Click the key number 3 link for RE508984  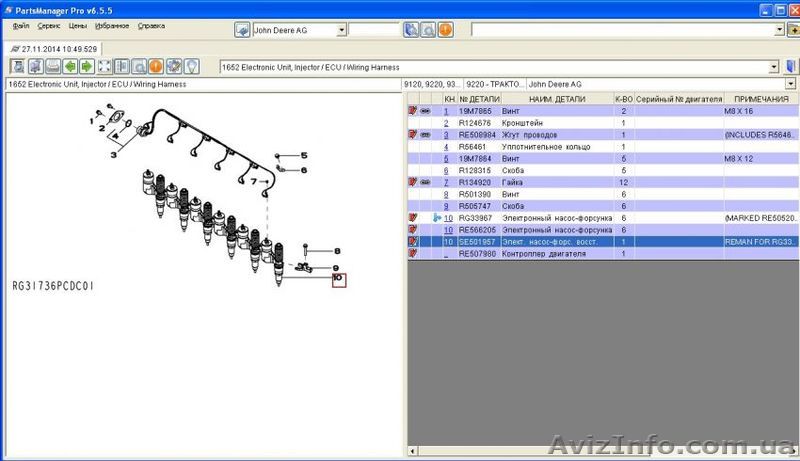click(447, 135)
